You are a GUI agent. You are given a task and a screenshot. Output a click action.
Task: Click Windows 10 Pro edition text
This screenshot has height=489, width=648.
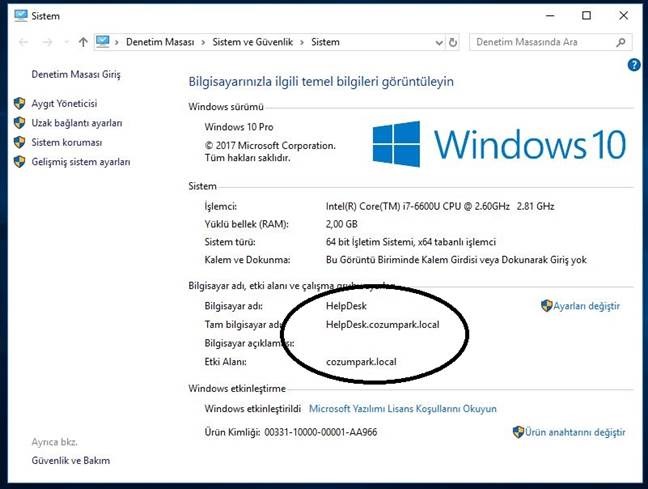239,127
